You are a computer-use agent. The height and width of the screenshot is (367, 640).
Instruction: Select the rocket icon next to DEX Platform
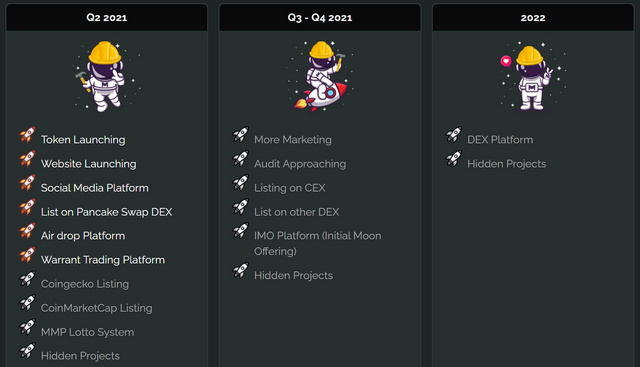[x=453, y=135]
